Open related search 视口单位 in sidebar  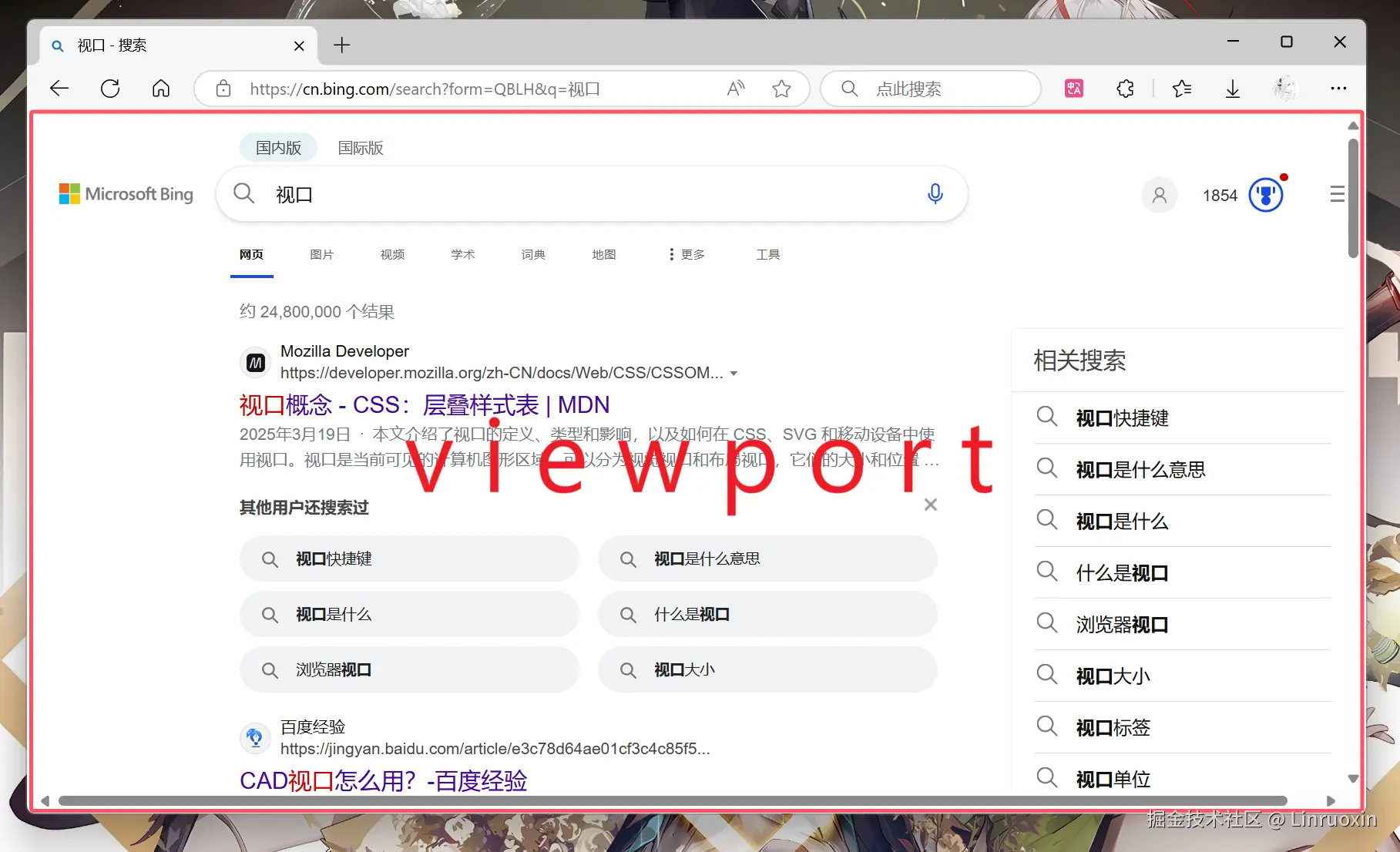(1183, 780)
